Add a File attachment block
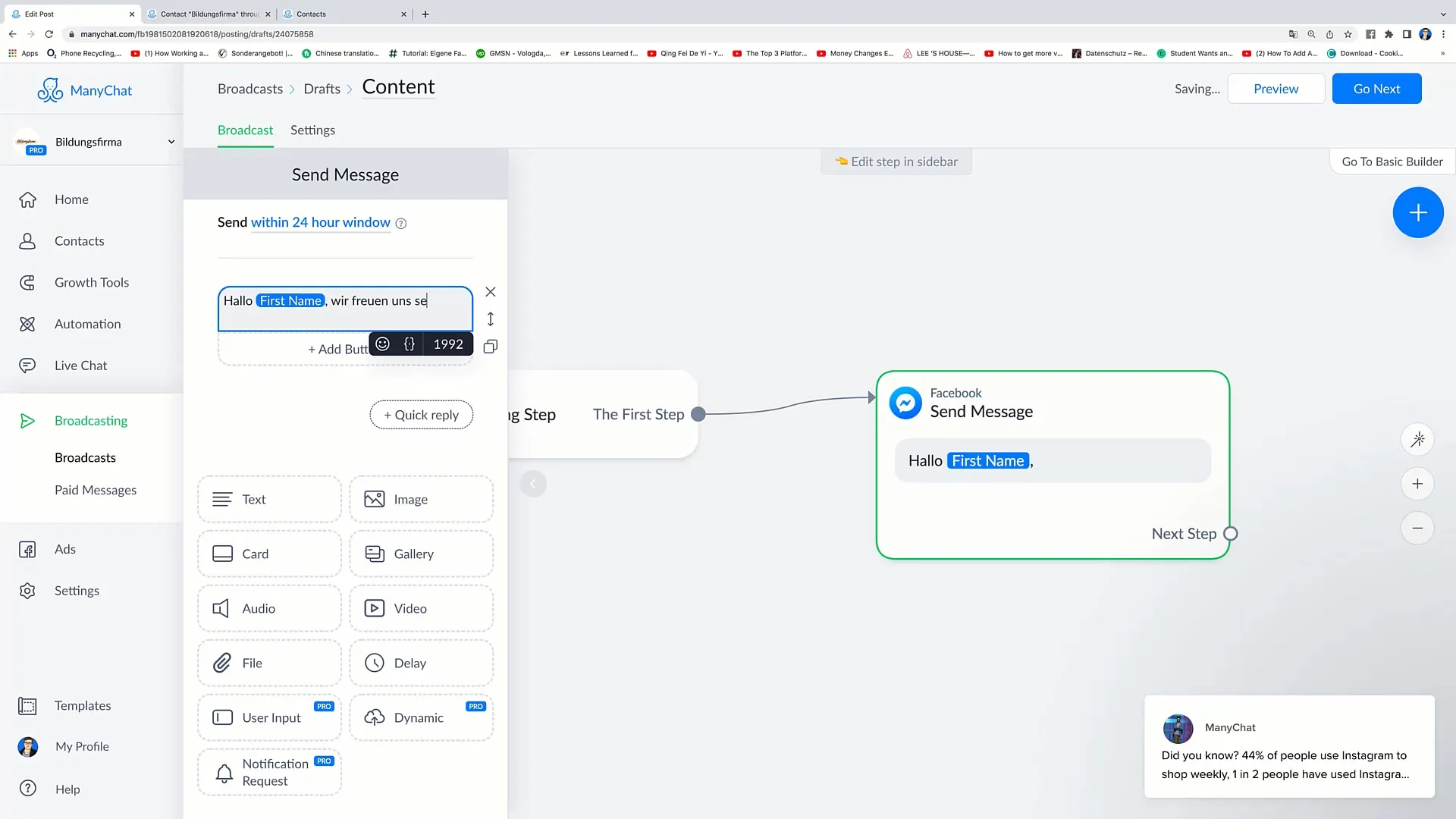 point(269,663)
